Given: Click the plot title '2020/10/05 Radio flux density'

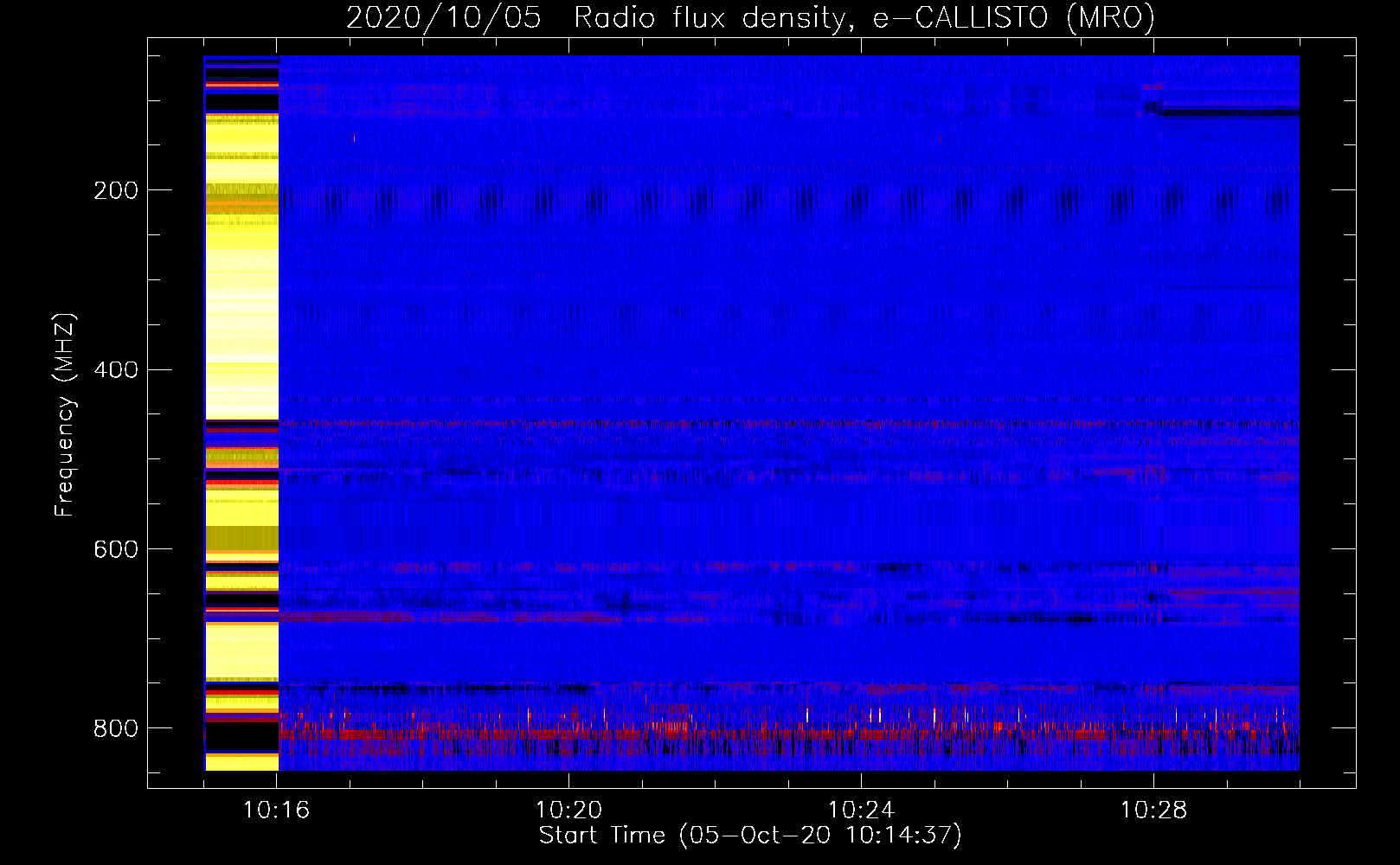Looking at the screenshot, I should (750, 17).
